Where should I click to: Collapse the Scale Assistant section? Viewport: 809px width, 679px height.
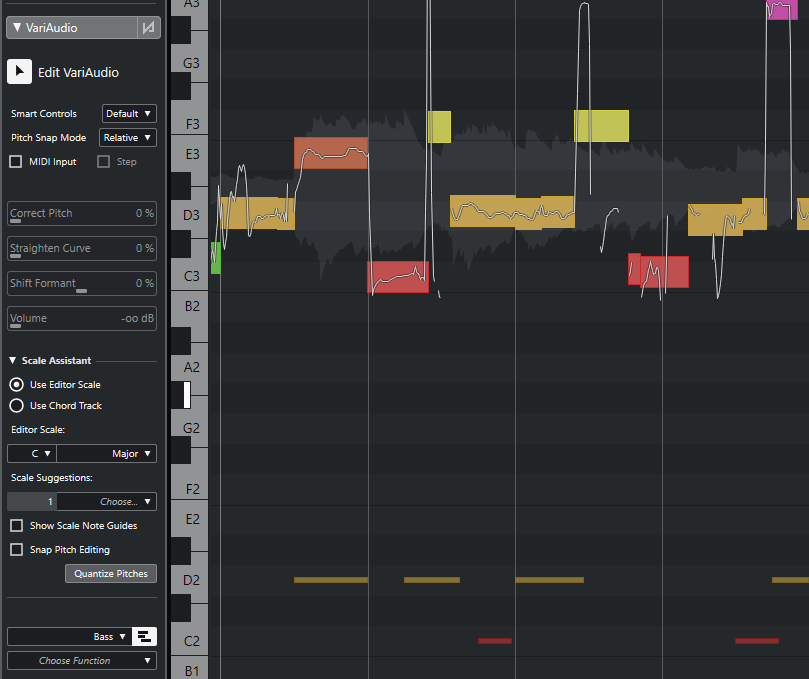(x=12, y=361)
